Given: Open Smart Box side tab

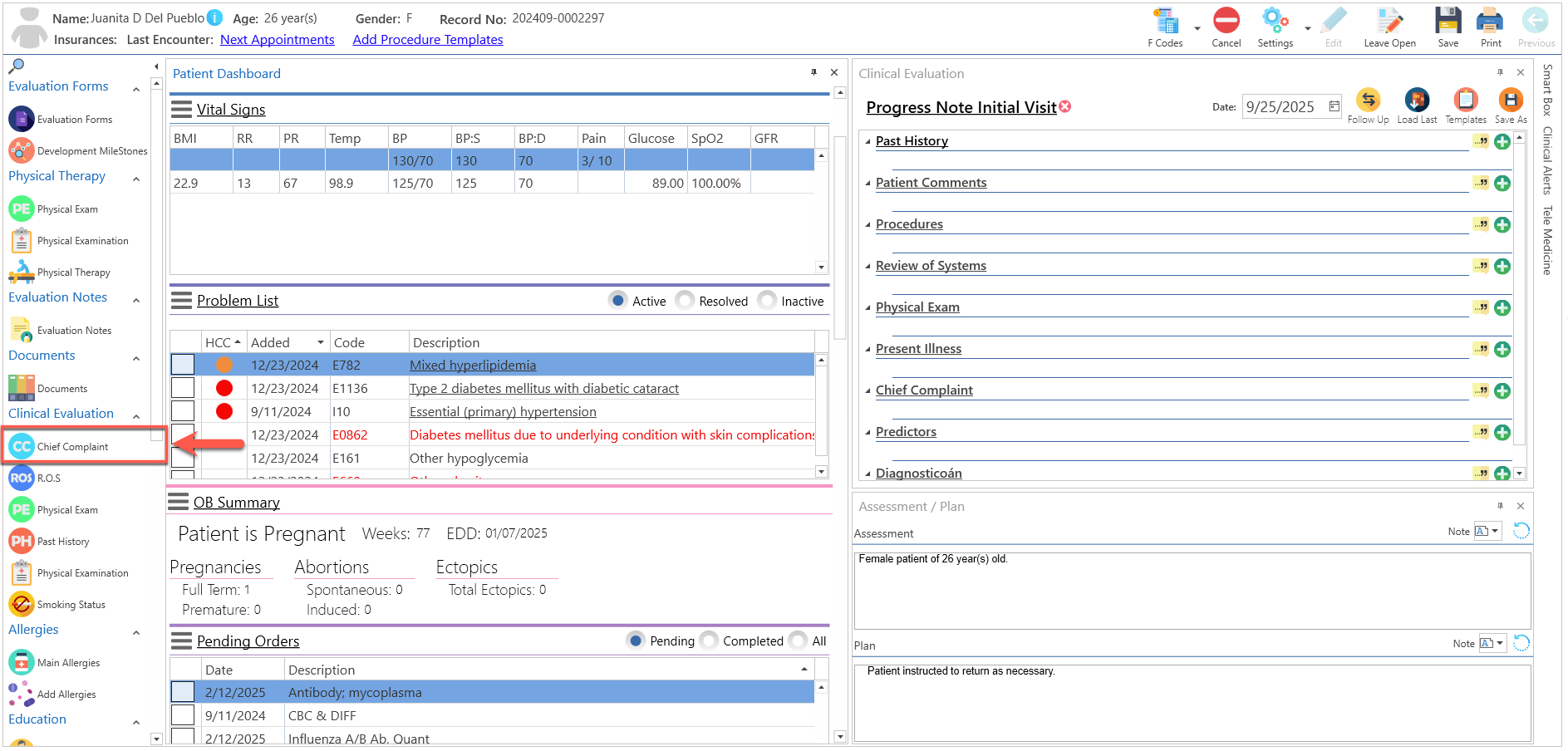Looking at the screenshot, I should [1547, 90].
